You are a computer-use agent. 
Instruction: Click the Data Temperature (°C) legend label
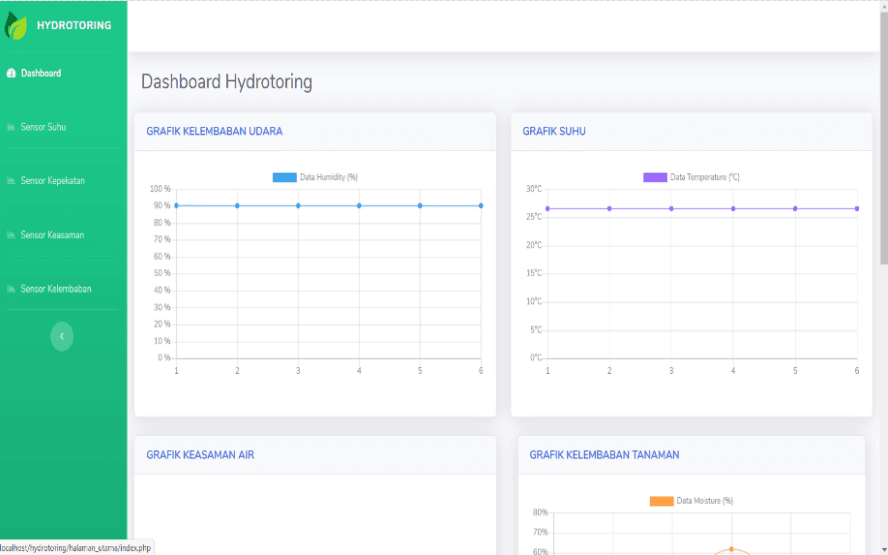pyautogui.click(x=705, y=177)
